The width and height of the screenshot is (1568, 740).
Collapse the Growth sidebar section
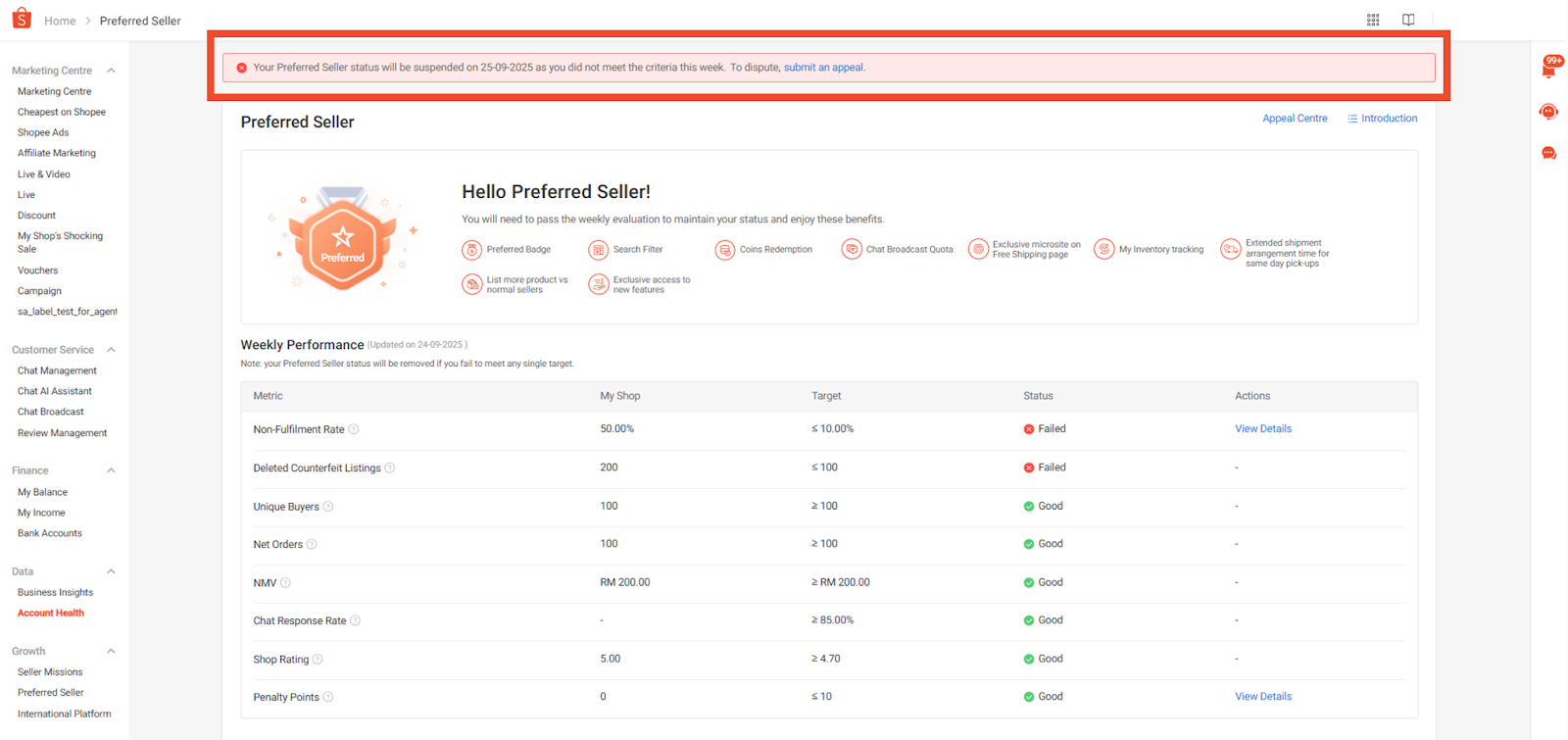111,651
